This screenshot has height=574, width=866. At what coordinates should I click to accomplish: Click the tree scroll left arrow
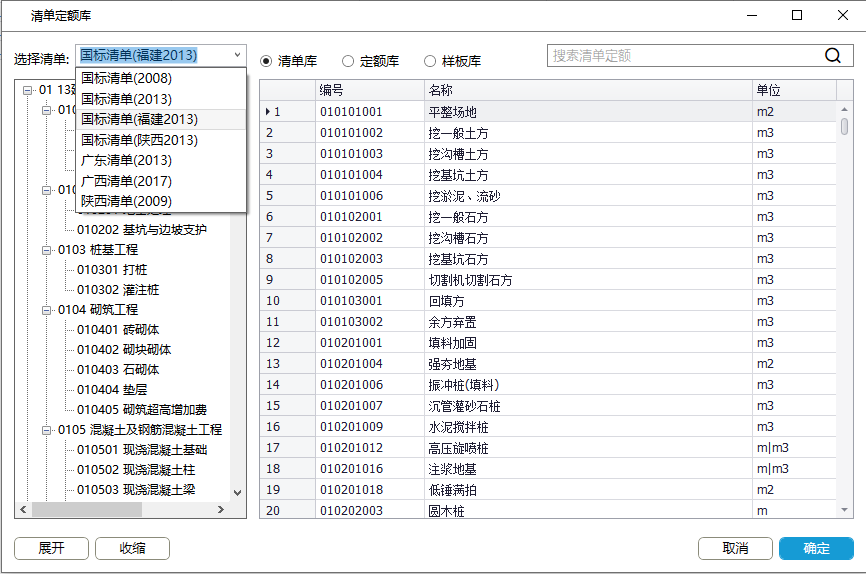(x=23, y=509)
